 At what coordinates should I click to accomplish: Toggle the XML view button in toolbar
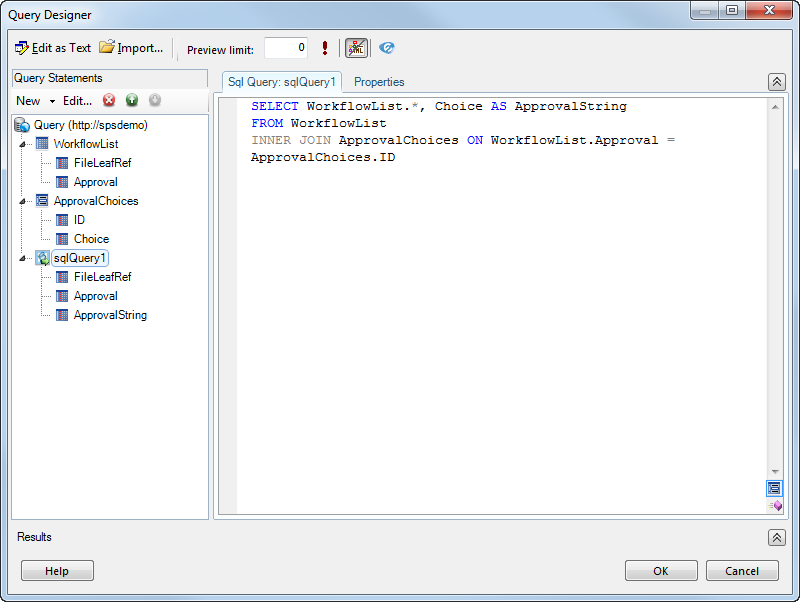click(x=356, y=48)
